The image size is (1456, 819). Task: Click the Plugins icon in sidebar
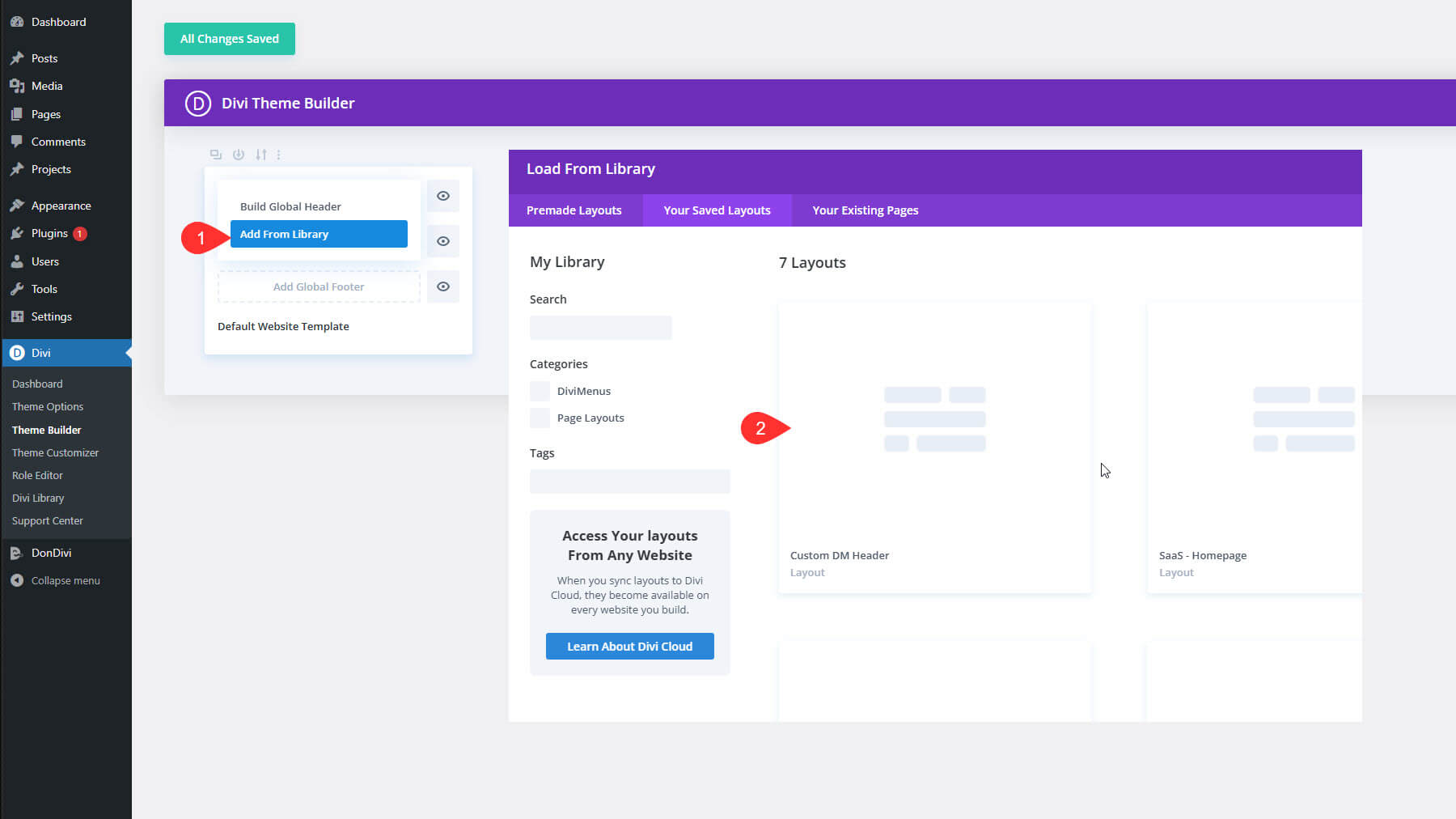(x=17, y=234)
